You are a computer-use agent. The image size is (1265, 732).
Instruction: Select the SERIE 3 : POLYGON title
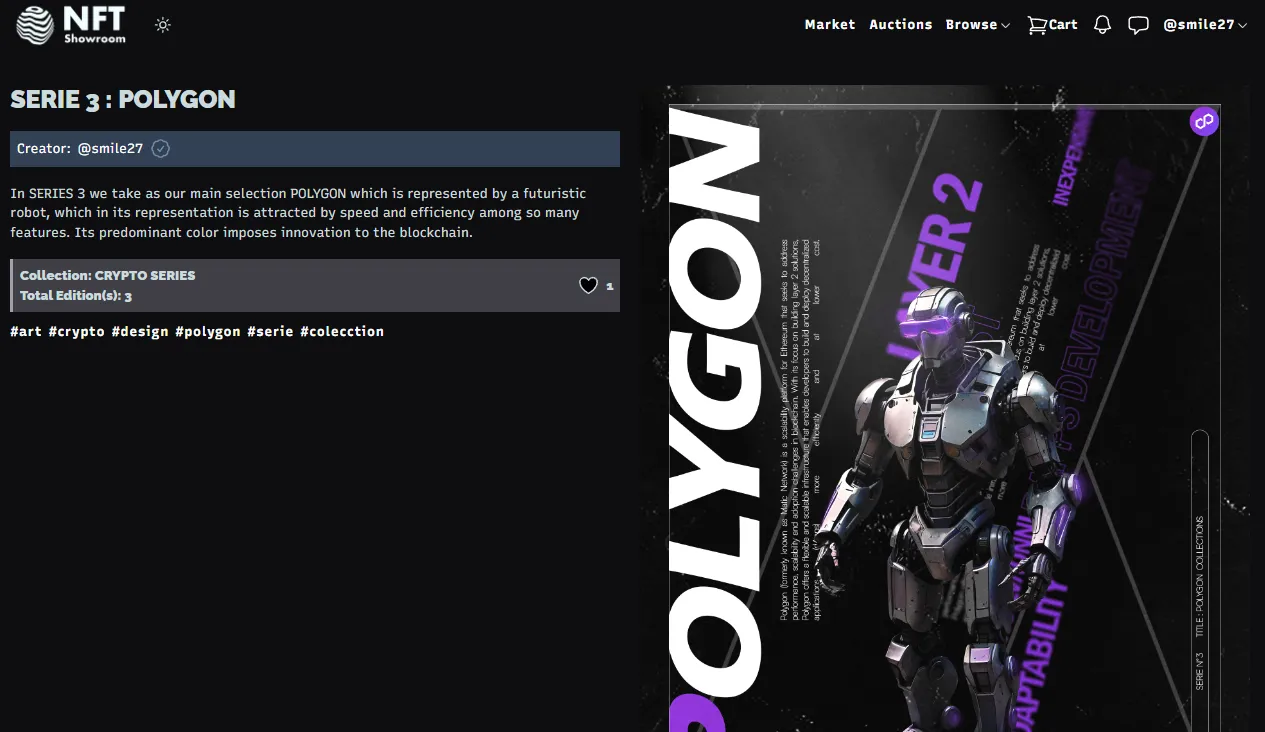(123, 100)
